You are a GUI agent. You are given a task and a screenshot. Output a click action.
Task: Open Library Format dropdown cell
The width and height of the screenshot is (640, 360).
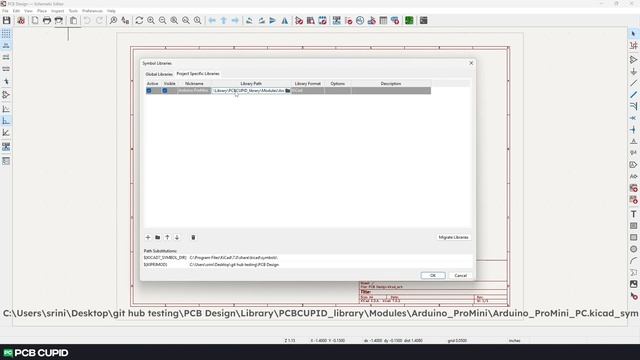308,91
